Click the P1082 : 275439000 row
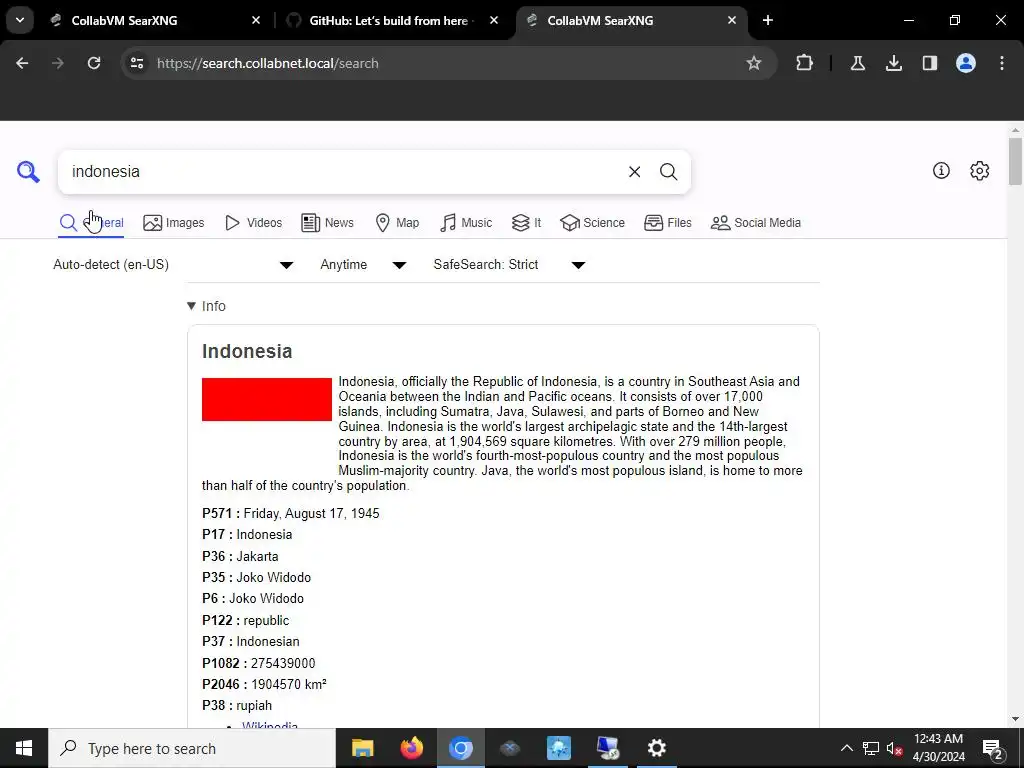Viewport: 1024px width, 768px height. (x=259, y=663)
